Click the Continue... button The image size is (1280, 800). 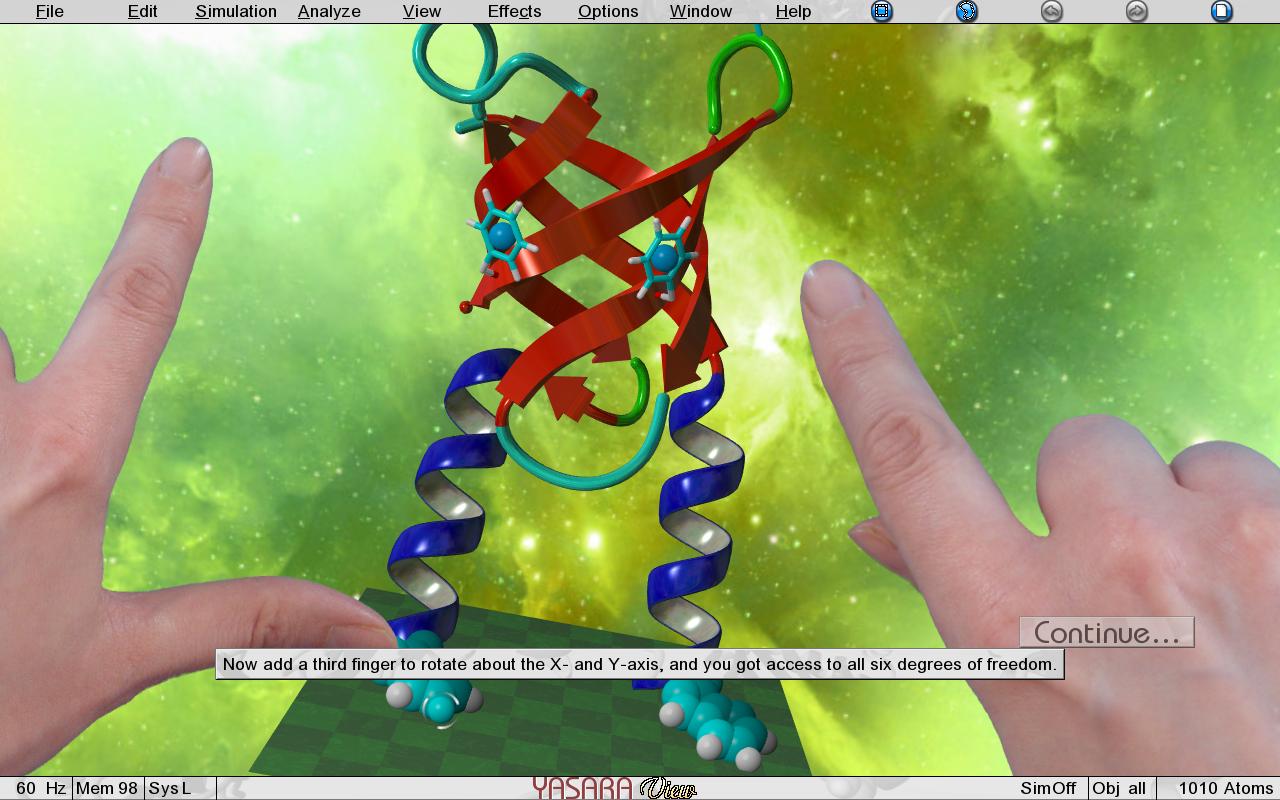1107,632
